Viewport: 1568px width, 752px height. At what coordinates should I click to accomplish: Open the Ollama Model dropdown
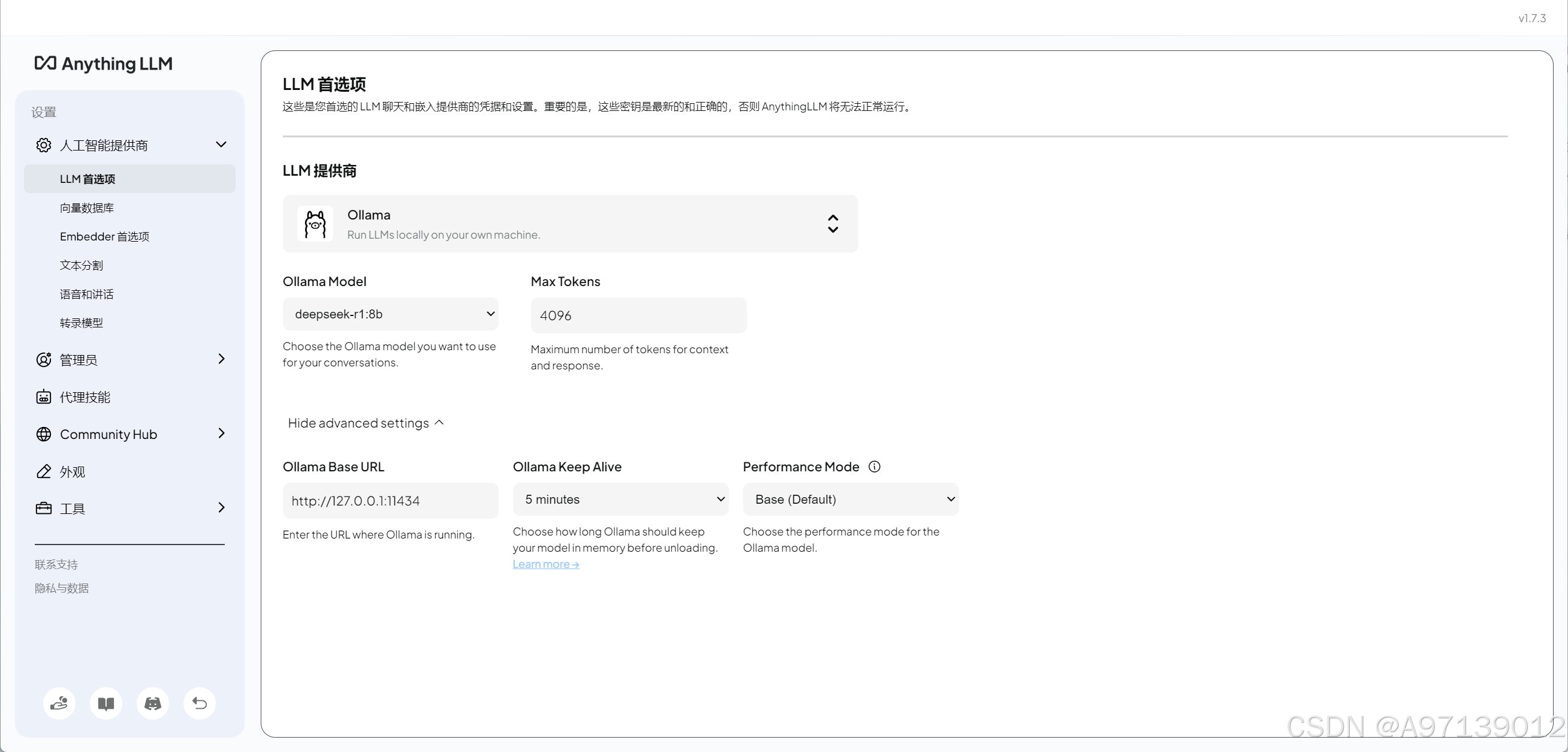coord(391,314)
